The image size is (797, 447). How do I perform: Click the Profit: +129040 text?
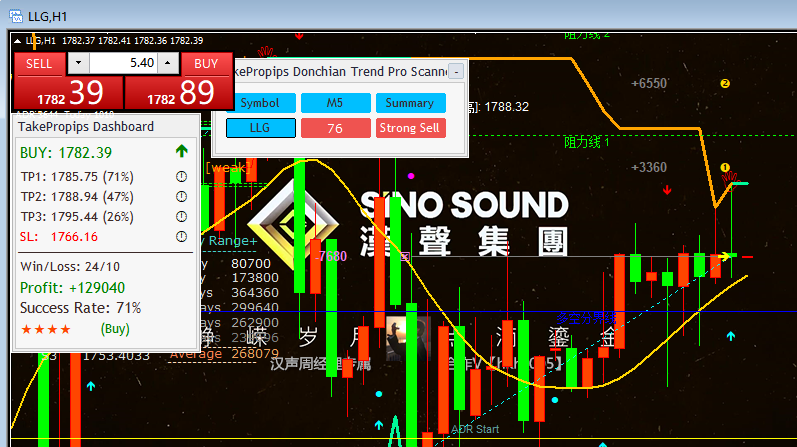[x=72, y=288]
